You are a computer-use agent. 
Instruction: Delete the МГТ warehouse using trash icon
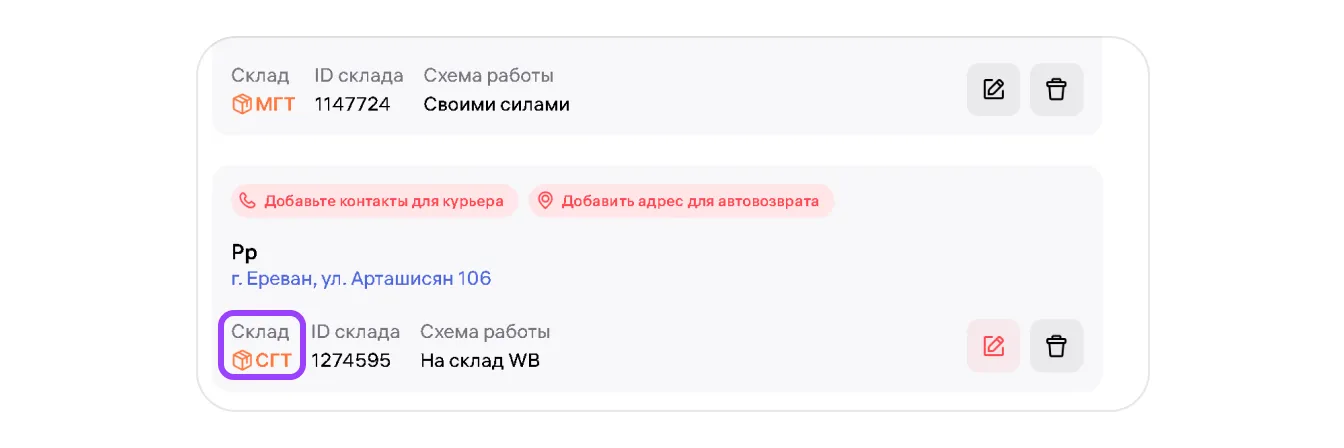1056,90
